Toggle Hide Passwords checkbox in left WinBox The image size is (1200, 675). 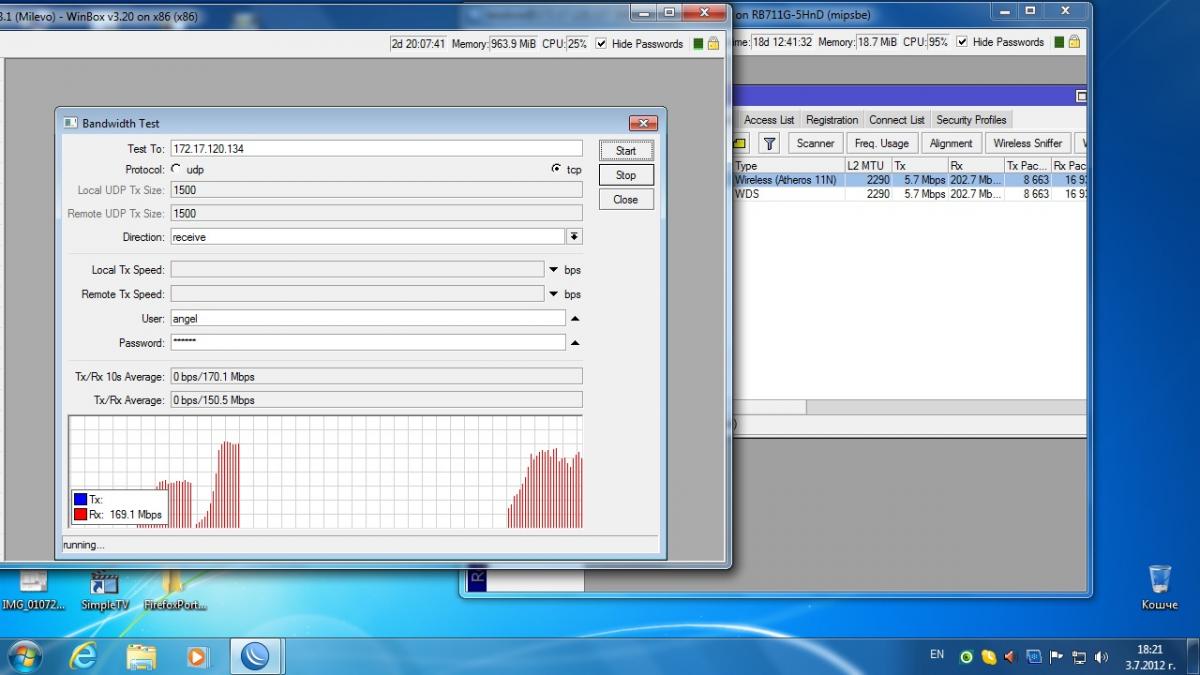pyautogui.click(x=601, y=44)
